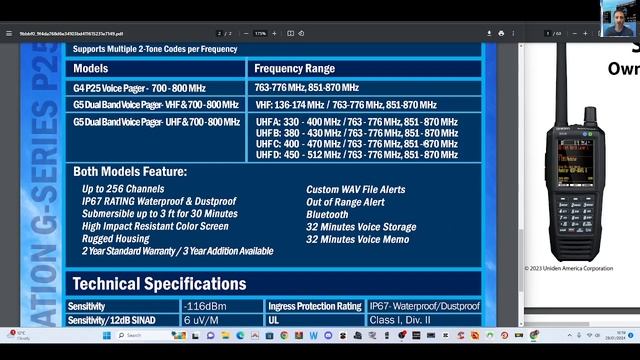640x360 pixels.
Task: Click the fit to page icon
Action: 290,33
